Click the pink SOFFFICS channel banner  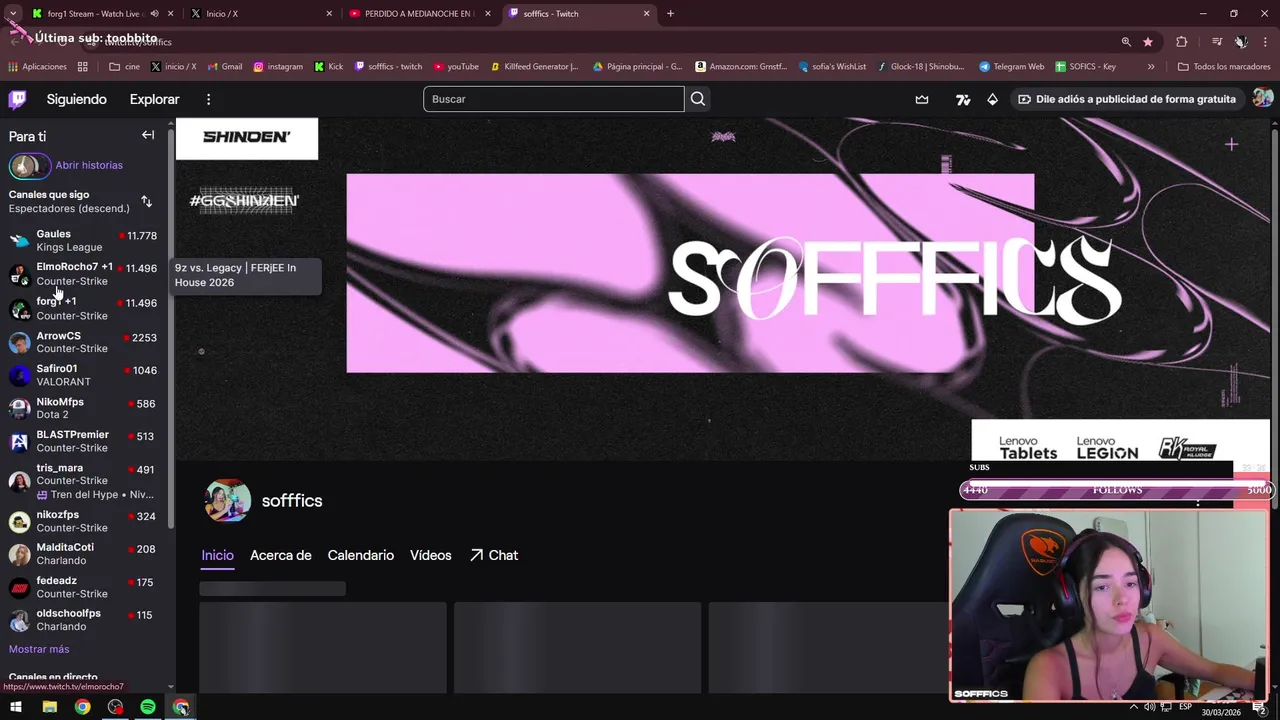click(x=690, y=273)
